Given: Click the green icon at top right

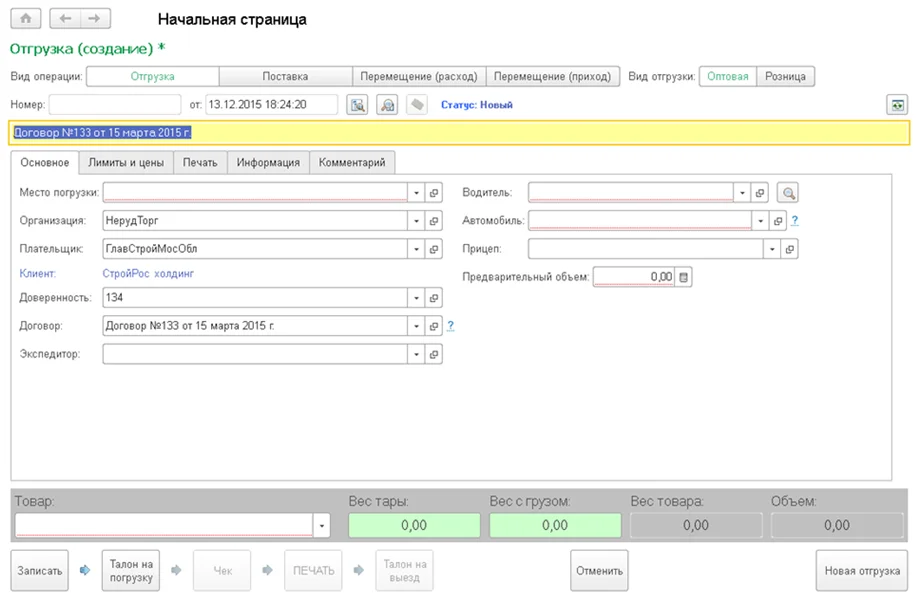Looking at the screenshot, I should pos(897,104).
